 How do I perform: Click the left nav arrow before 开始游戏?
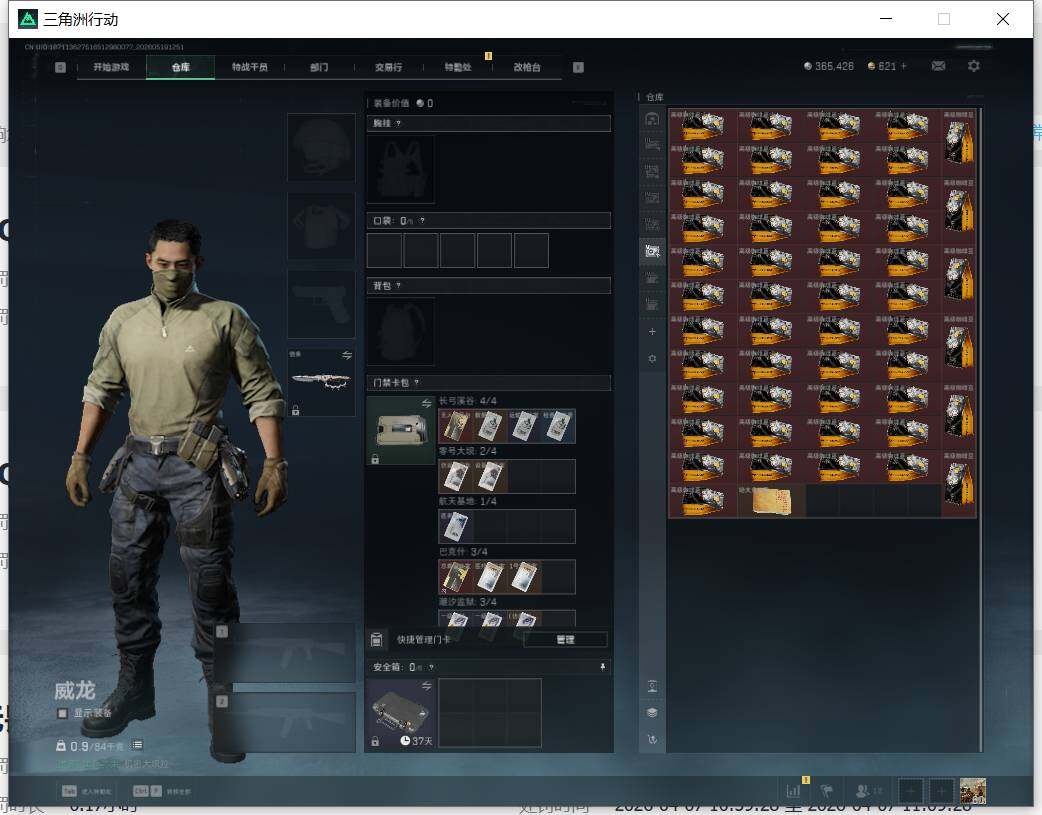(x=60, y=67)
